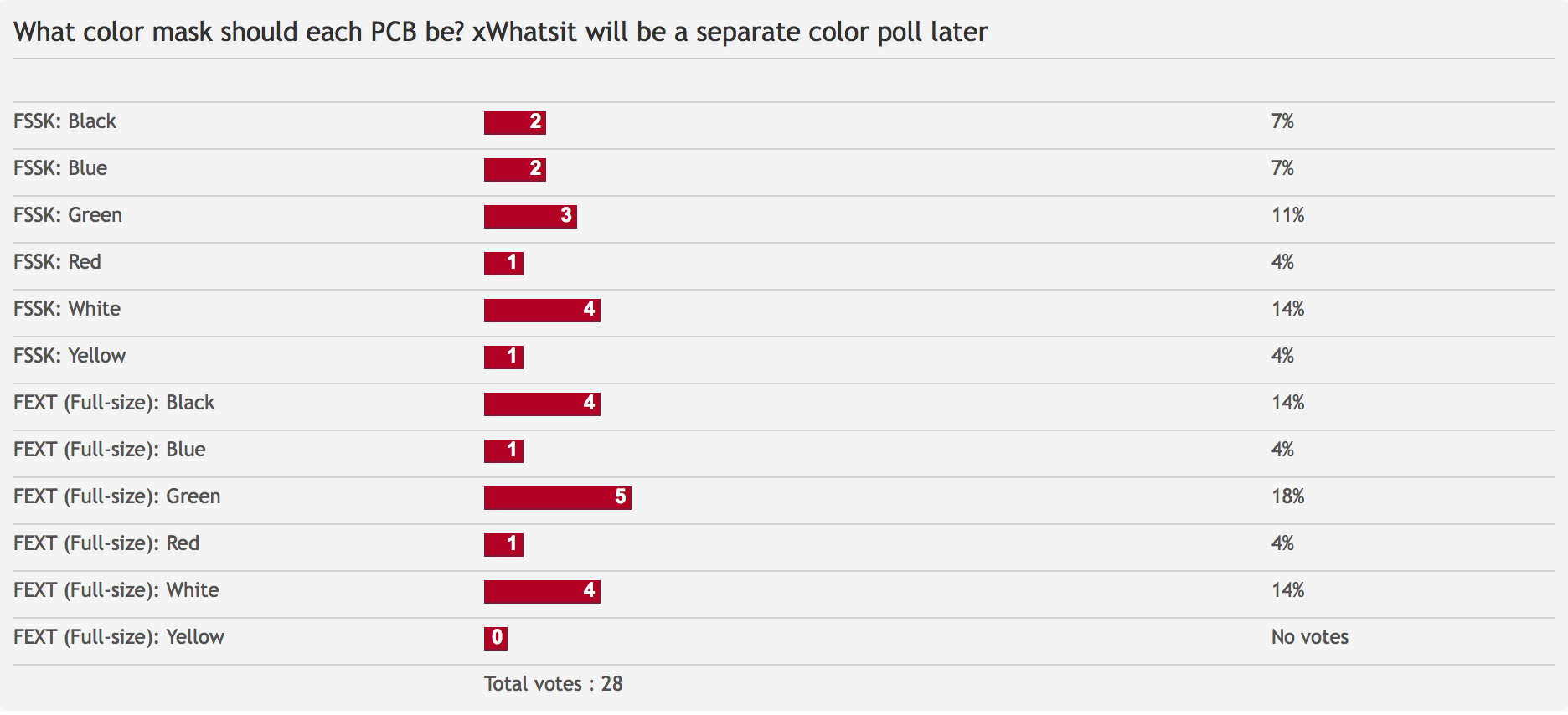Click the FSSK: Green result bar showing 3

(x=529, y=216)
